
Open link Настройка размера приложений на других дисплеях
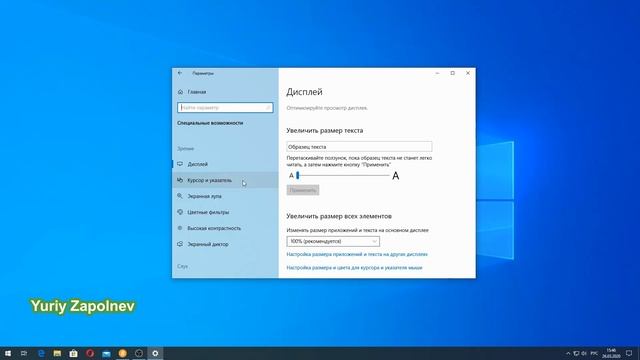pos(357,254)
